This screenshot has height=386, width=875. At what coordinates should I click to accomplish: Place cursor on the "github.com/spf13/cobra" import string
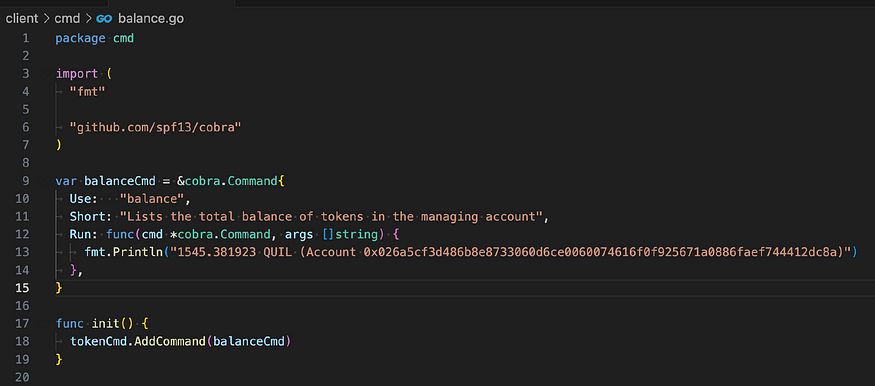pos(155,127)
